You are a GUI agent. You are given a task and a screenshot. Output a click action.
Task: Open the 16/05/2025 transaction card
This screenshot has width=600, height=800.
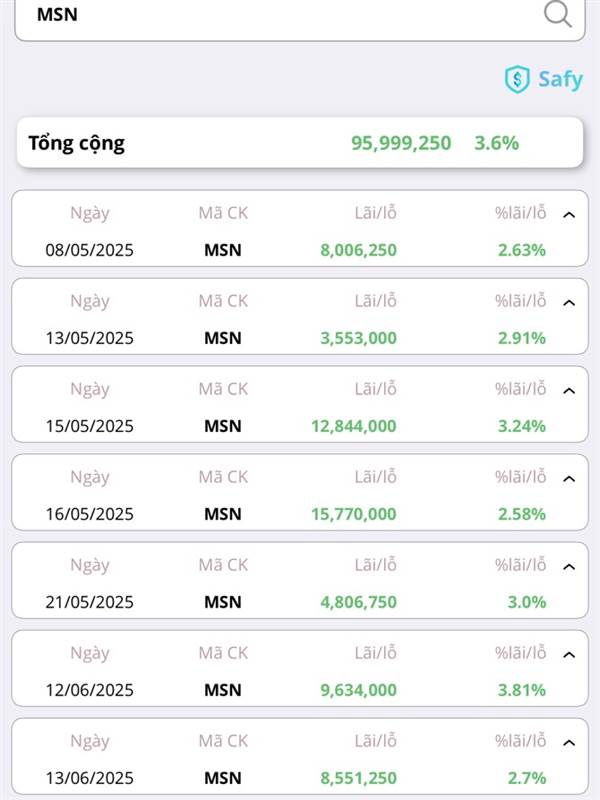click(x=300, y=492)
